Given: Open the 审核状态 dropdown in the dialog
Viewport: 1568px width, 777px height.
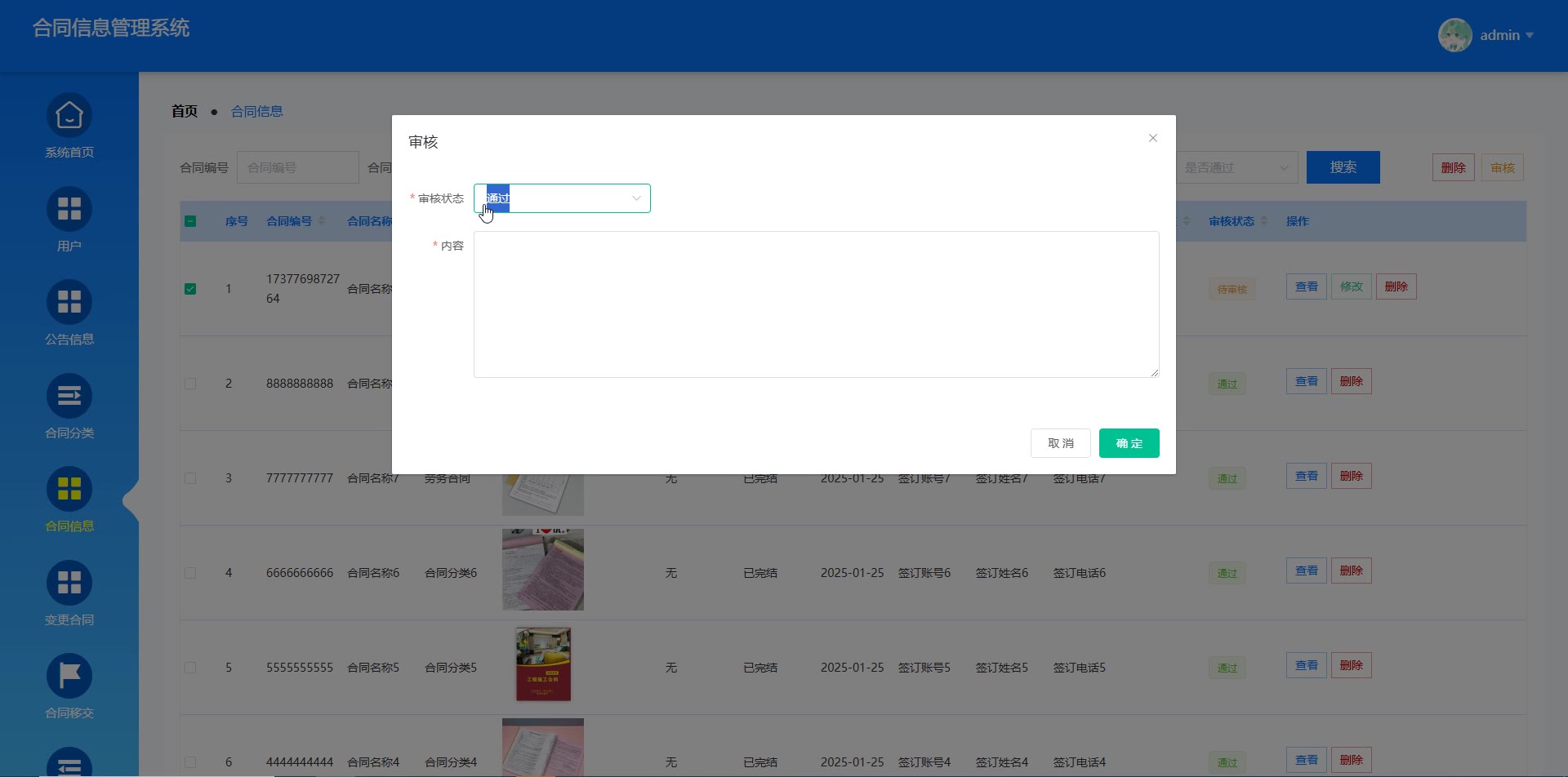Looking at the screenshot, I should pos(562,198).
